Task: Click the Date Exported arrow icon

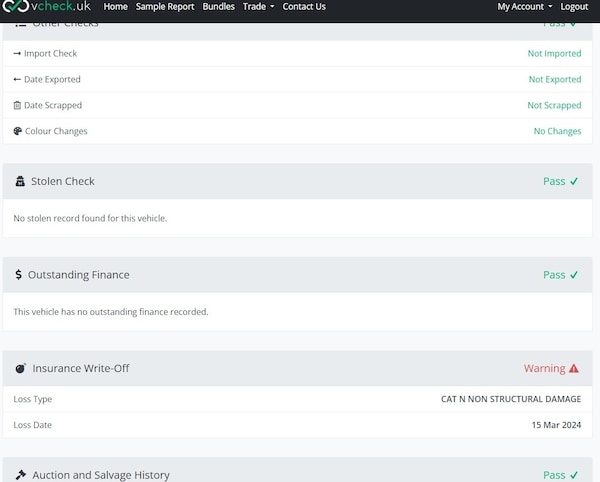Action: point(17,79)
